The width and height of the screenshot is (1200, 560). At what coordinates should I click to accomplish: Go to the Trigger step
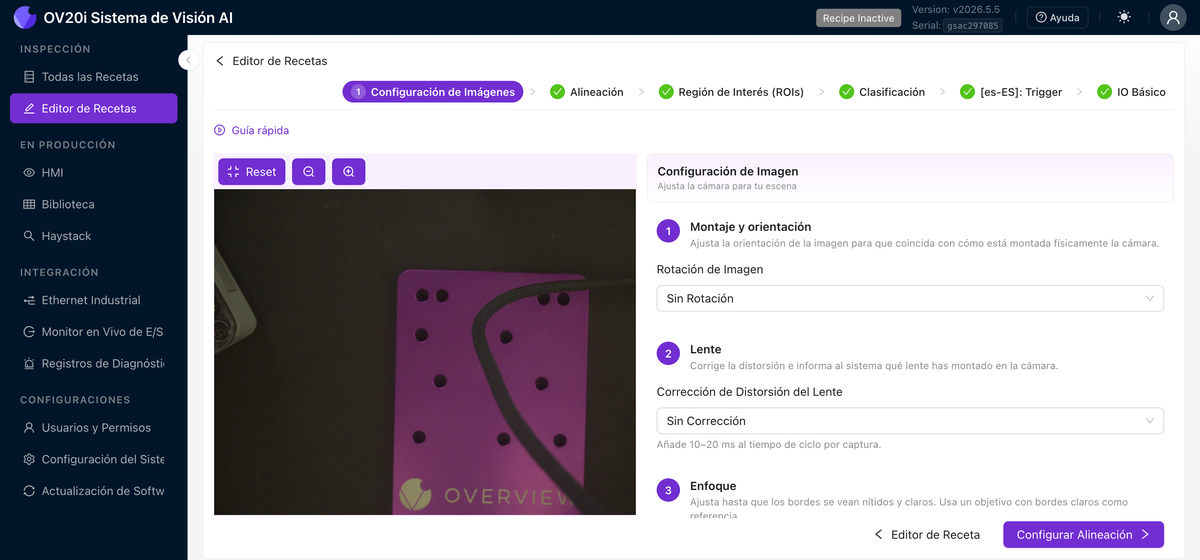click(x=1011, y=92)
